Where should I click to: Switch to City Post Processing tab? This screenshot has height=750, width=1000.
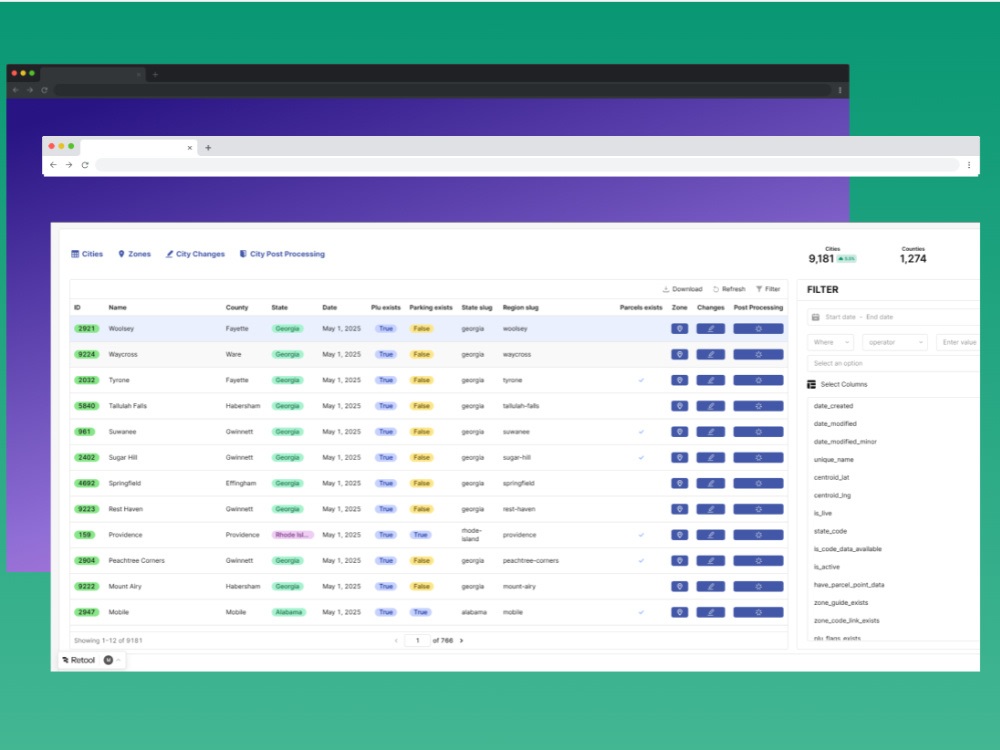tap(282, 254)
